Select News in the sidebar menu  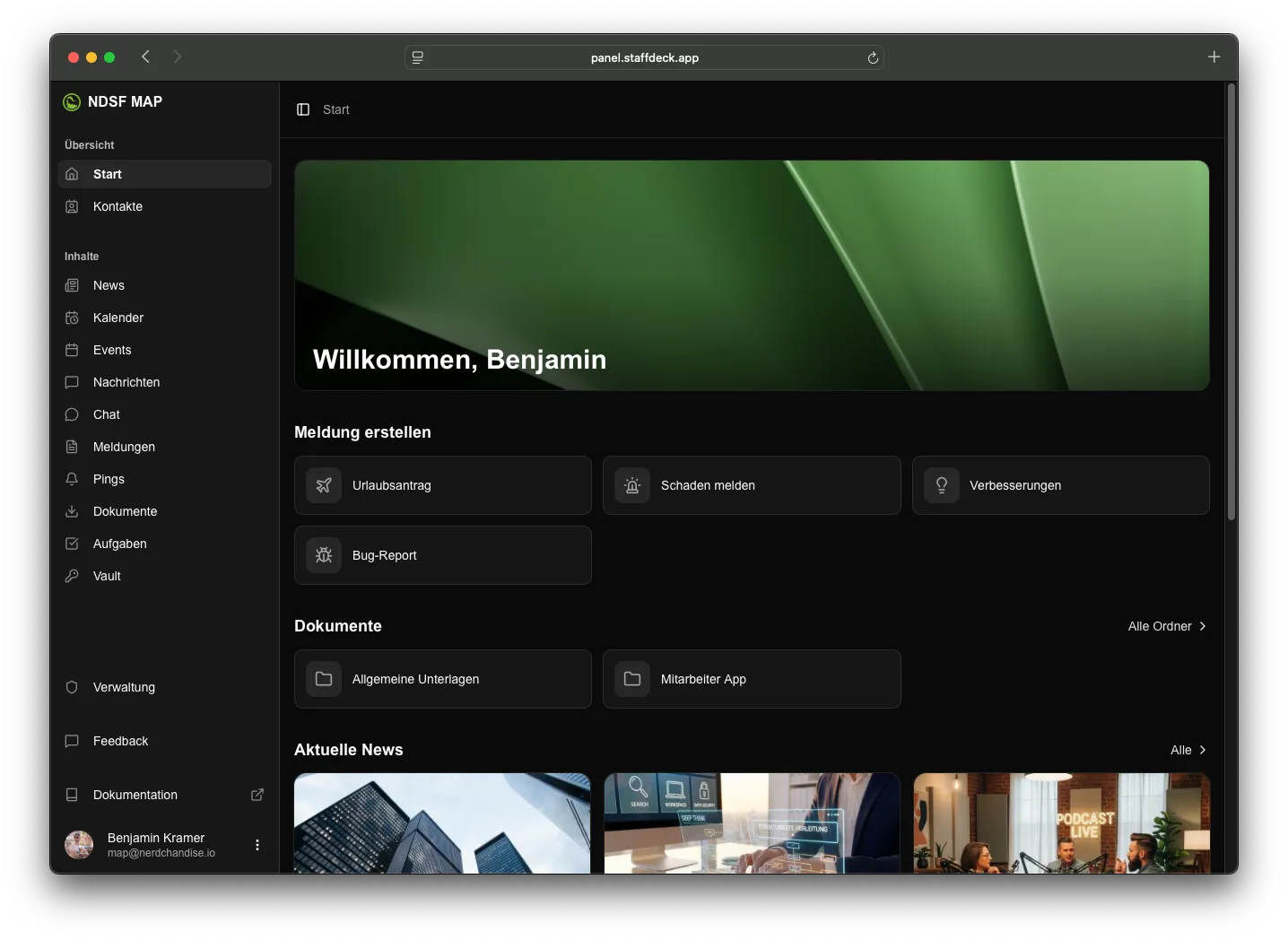tap(164, 285)
